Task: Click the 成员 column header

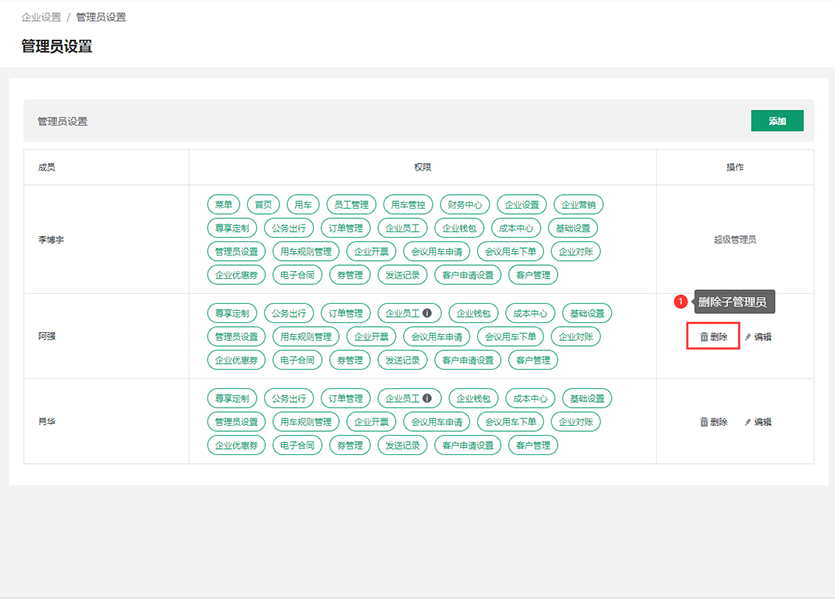Action: click(x=46, y=167)
